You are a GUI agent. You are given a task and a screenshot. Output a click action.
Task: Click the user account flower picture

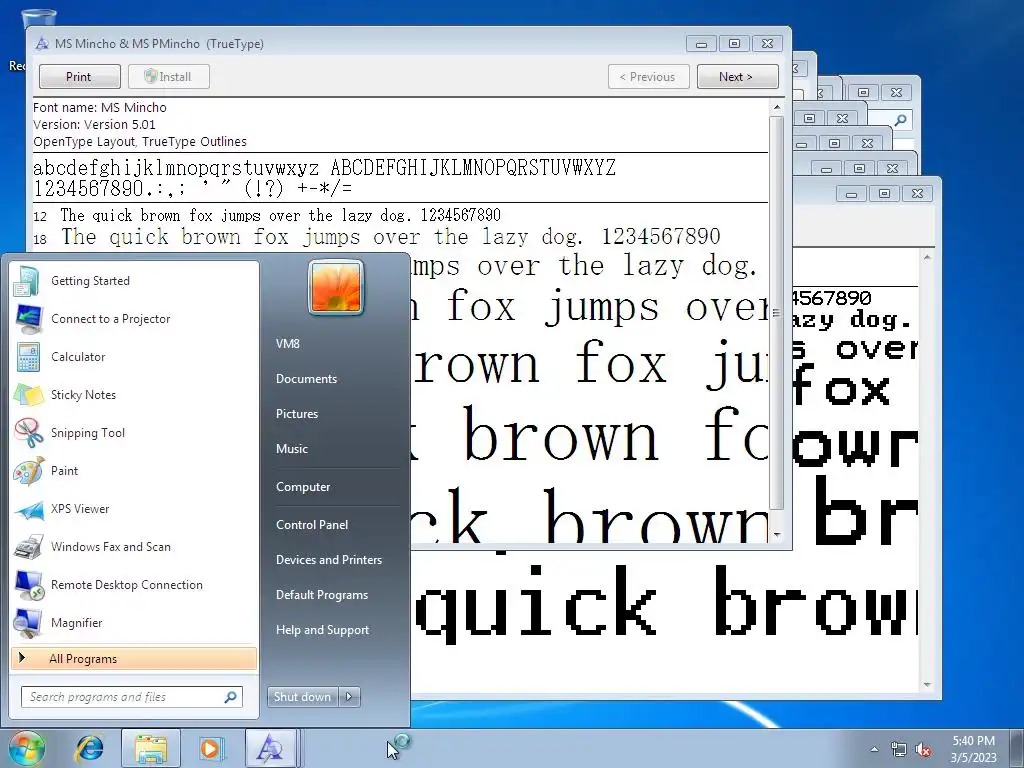point(336,287)
